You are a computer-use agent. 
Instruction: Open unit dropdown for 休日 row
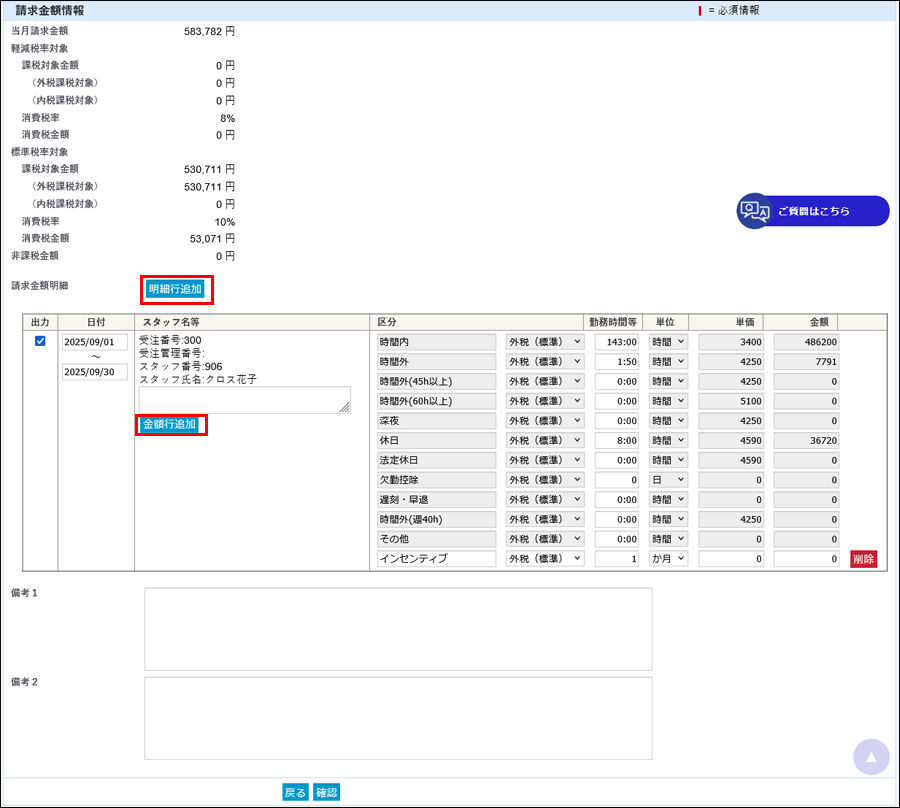coord(668,441)
